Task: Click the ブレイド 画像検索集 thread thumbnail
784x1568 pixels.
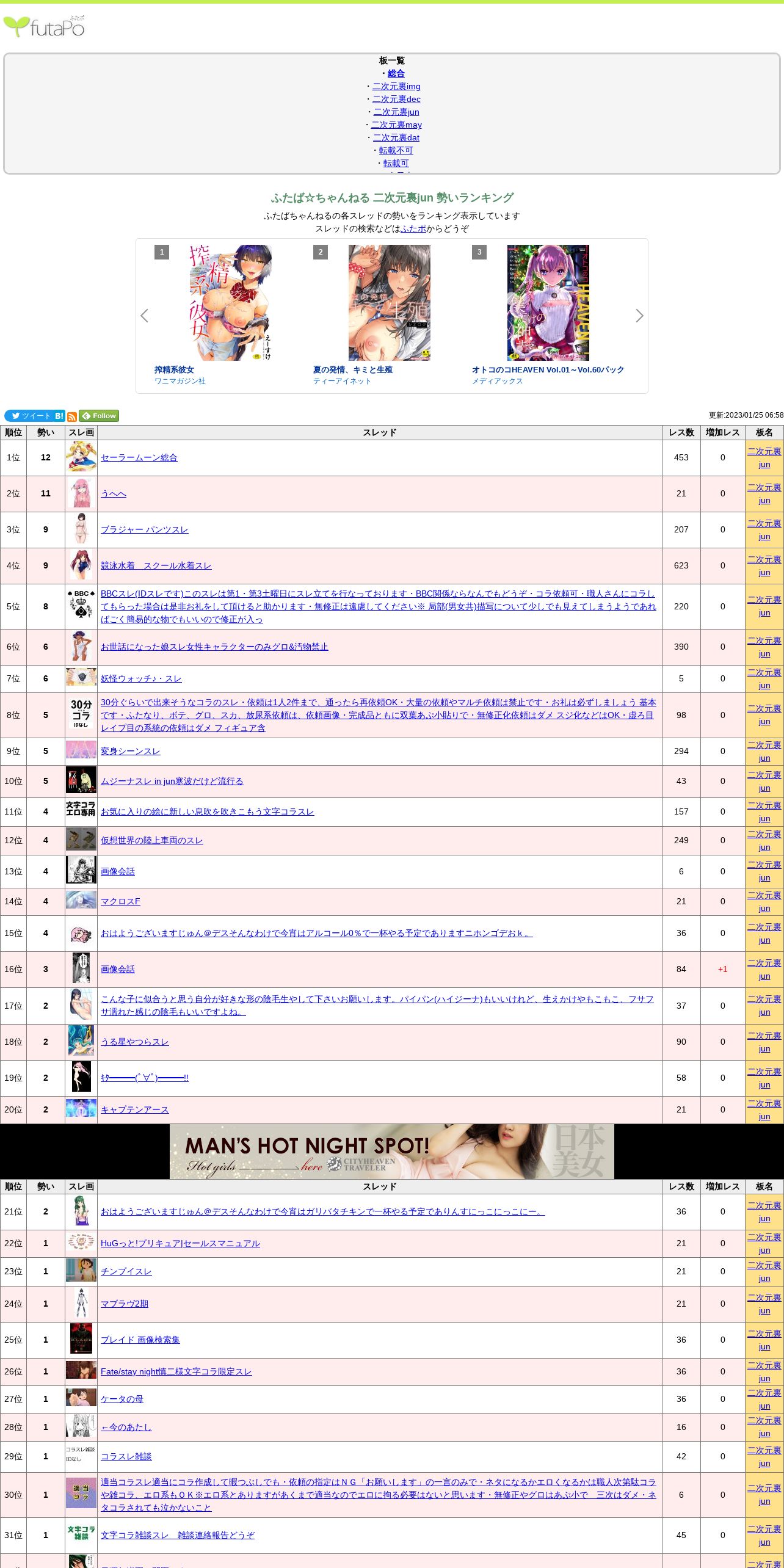Action: [81, 1340]
